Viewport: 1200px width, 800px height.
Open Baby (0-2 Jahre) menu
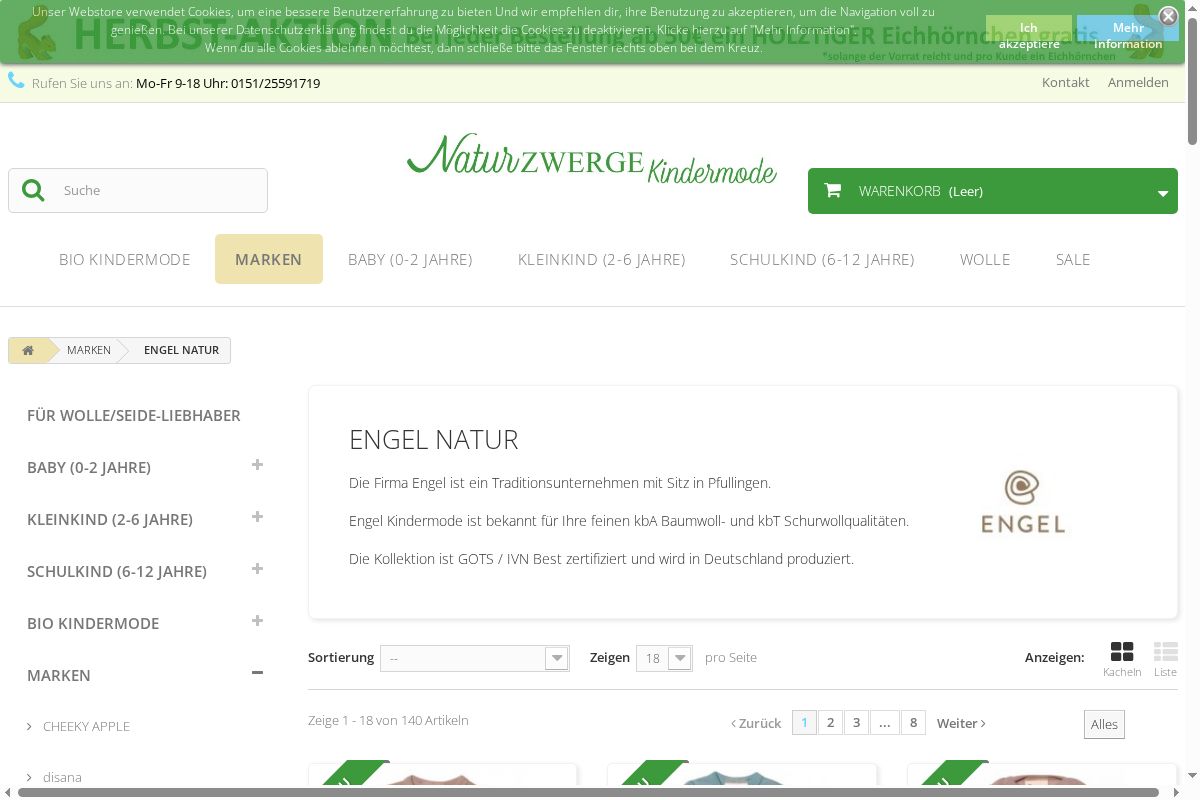coord(410,259)
